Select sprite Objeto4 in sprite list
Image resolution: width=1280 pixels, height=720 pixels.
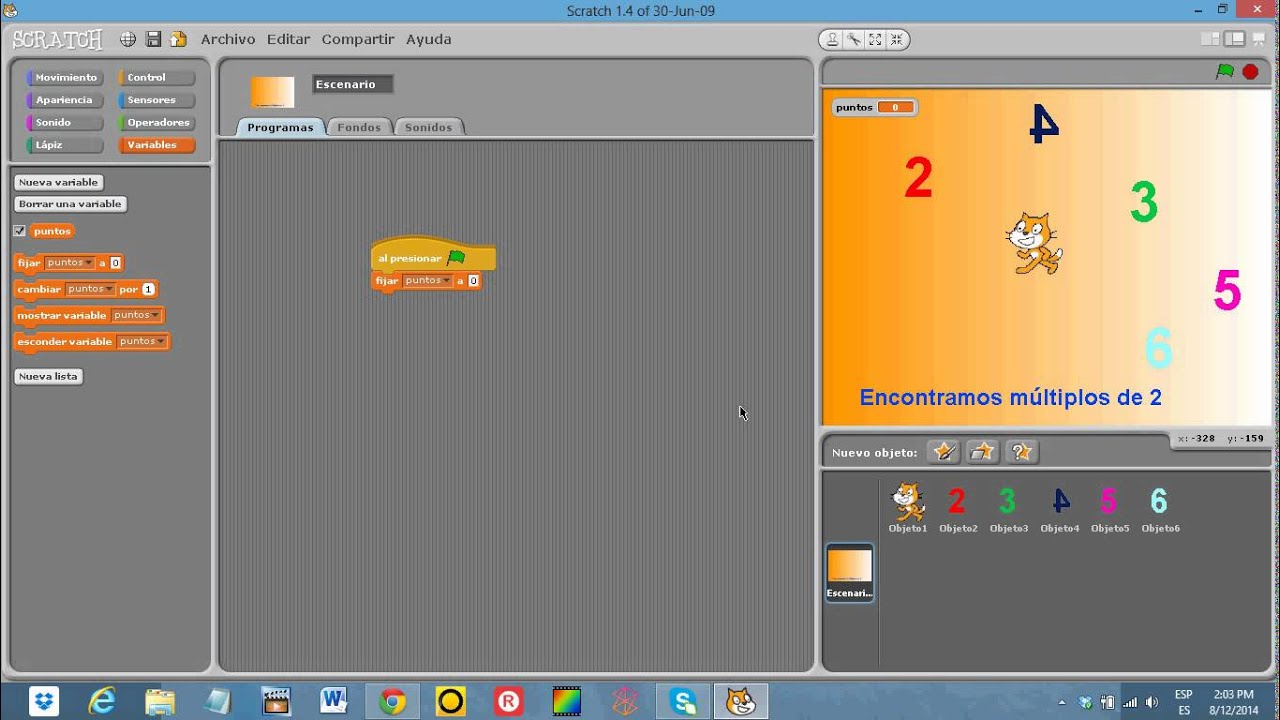(1060, 508)
